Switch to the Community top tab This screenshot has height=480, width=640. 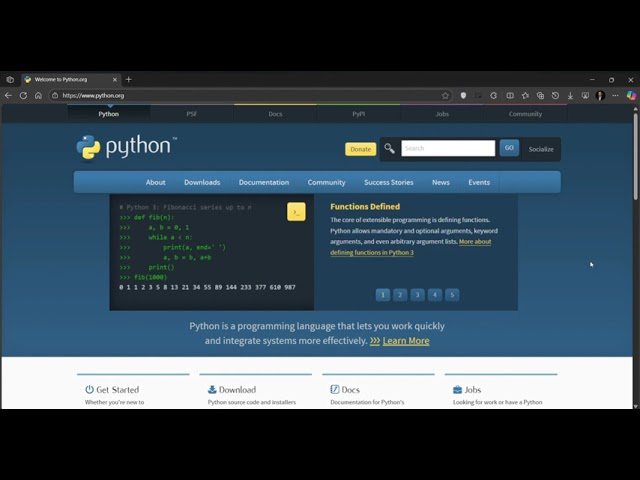point(525,114)
